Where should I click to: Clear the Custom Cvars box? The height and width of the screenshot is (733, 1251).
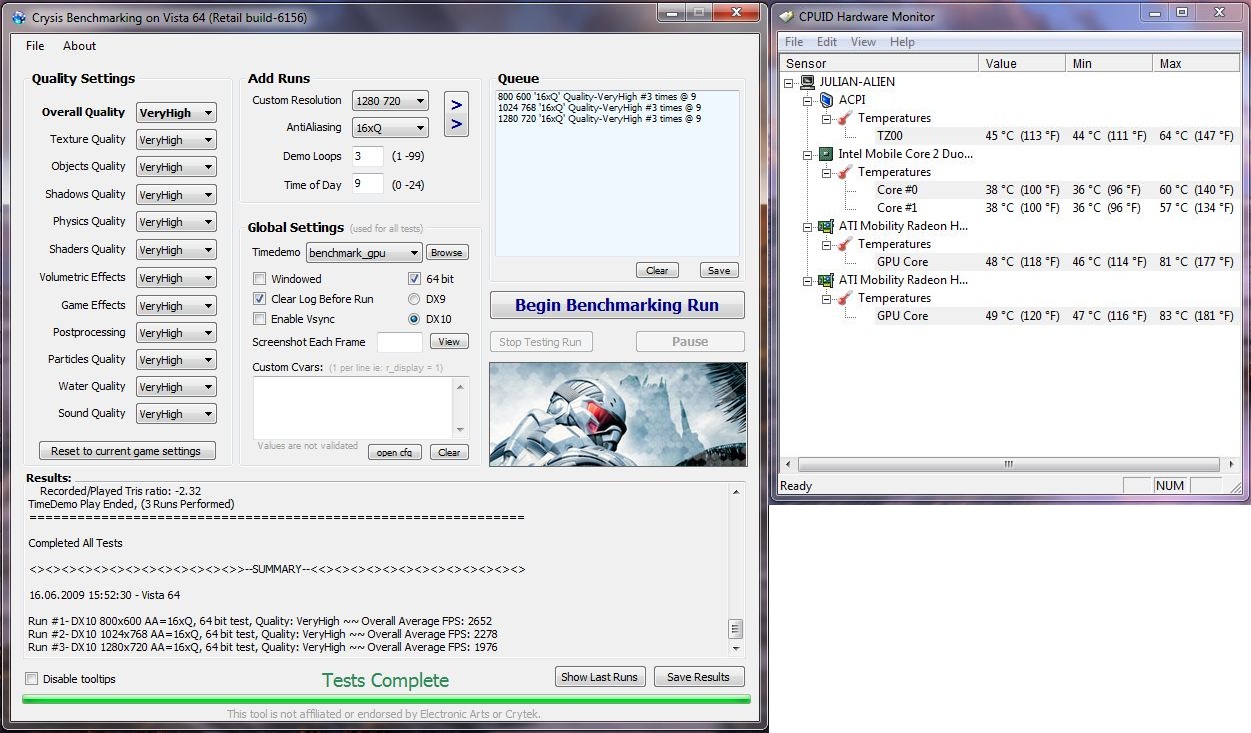[449, 452]
